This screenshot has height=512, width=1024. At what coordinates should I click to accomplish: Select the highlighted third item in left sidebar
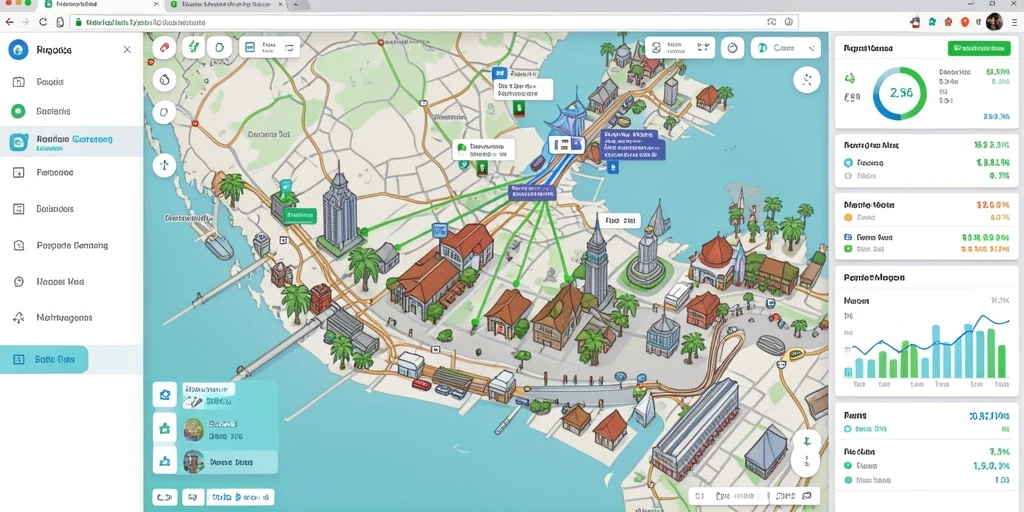click(71, 142)
